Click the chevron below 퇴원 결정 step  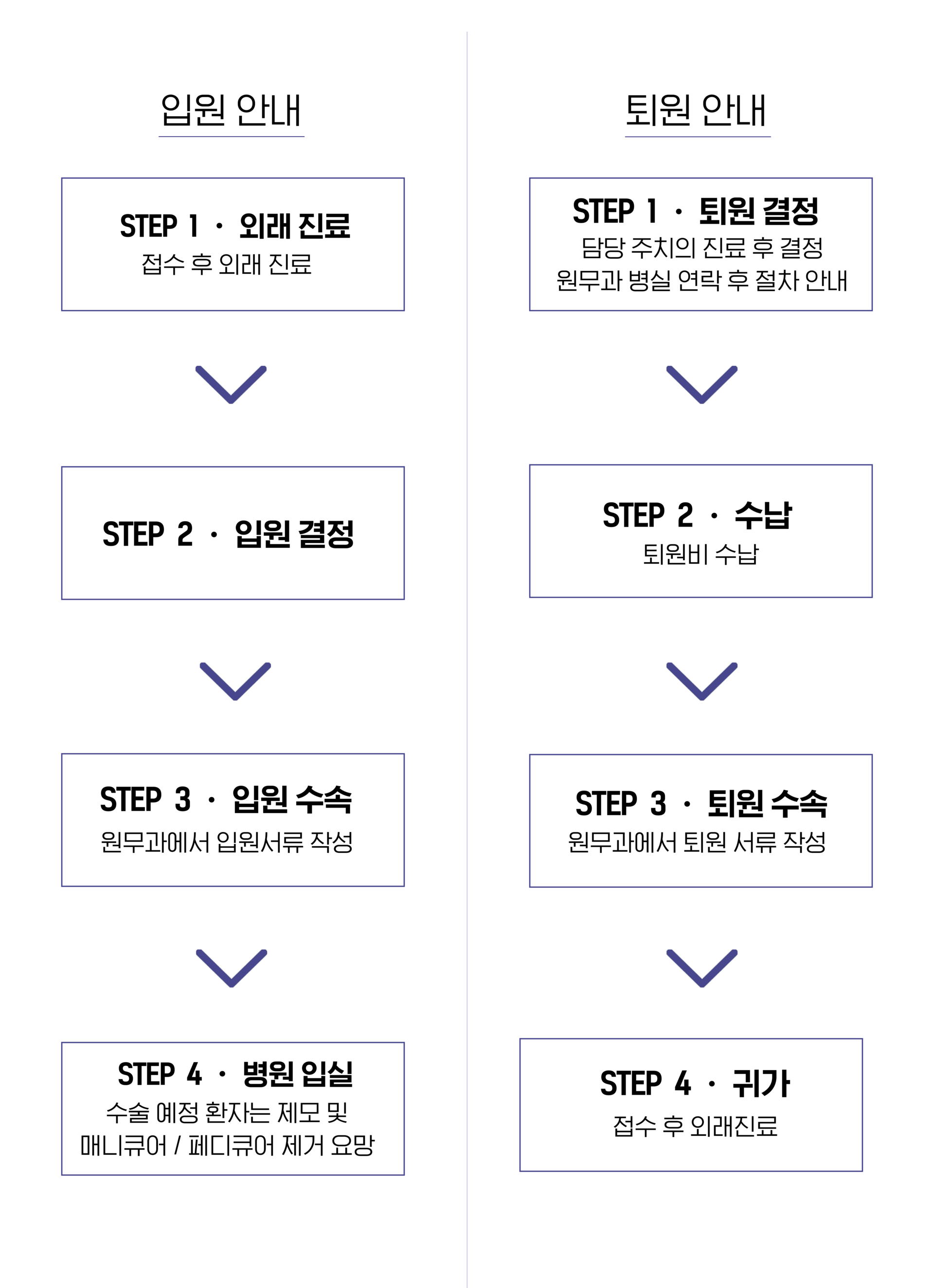tap(701, 385)
